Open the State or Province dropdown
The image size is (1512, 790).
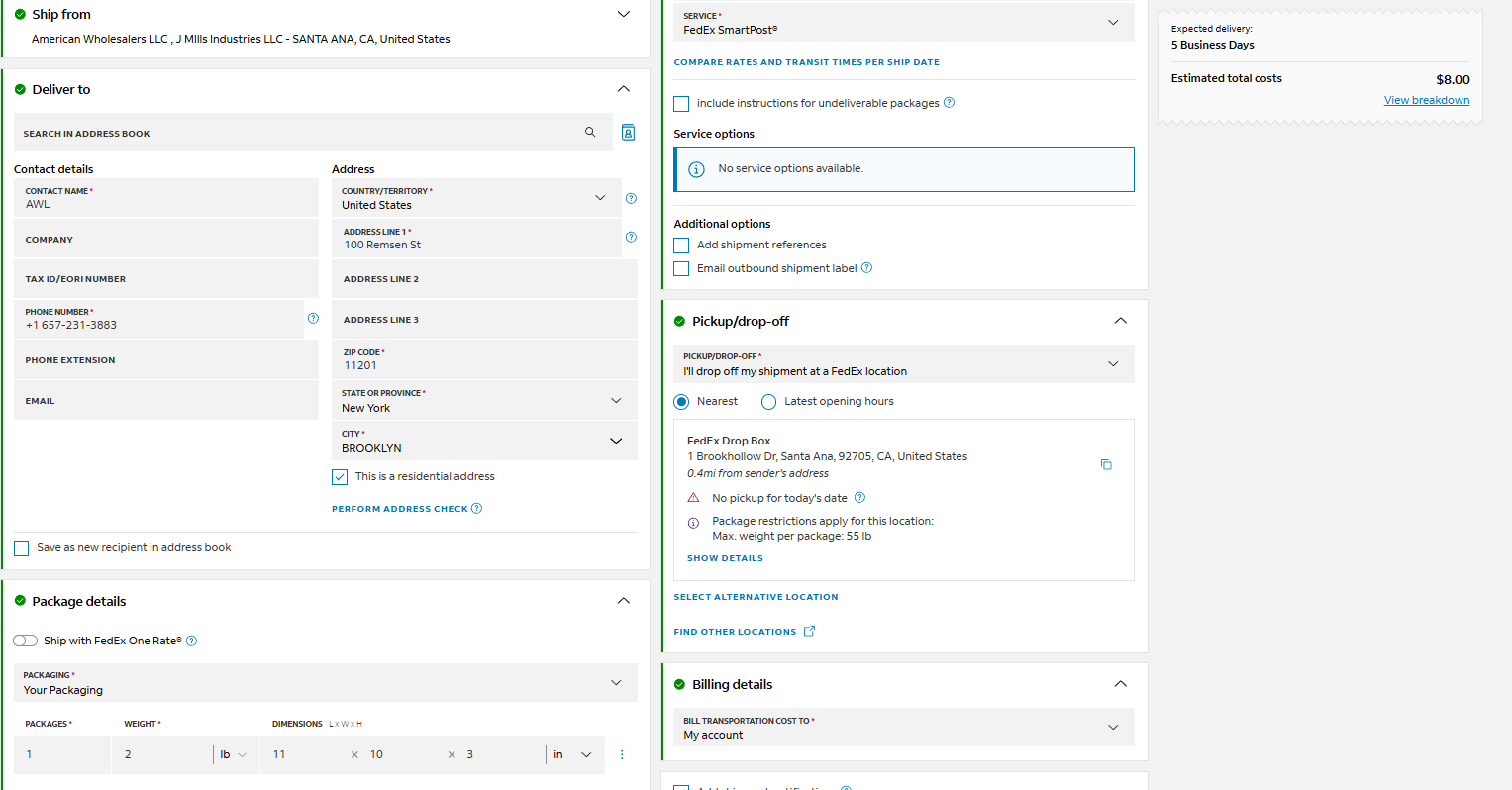coord(484,401)
